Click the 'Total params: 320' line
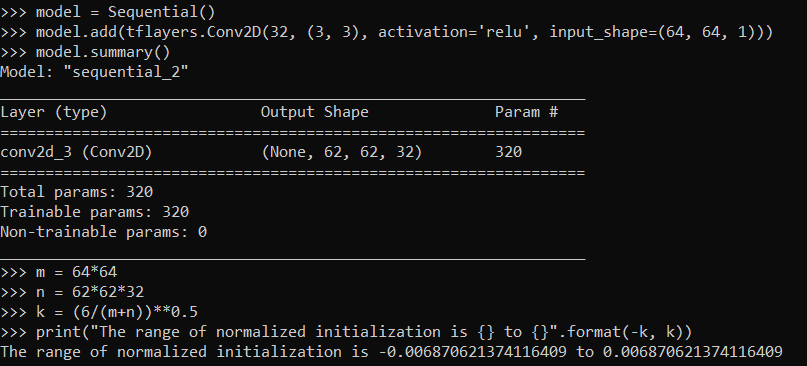The width and height of the screenshot is (807, 366). [x=77, y=192]
